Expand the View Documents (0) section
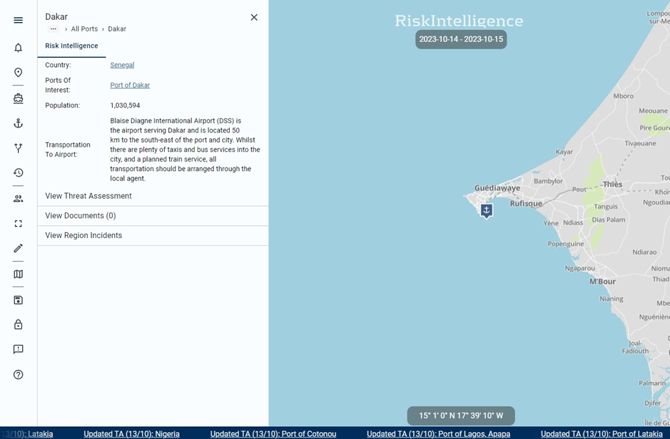670x439 pixels. click(153, 216)
